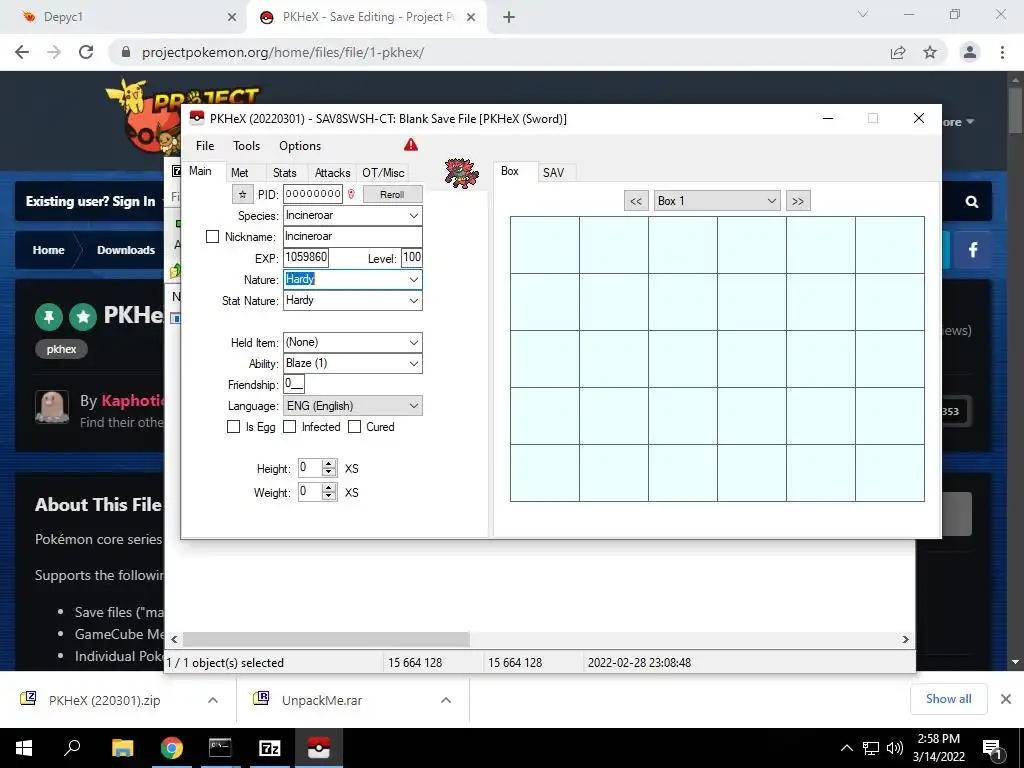Screen dimensions: 1024x768
Task: Click the Downloads breadcrumb link
Action: tap(126, 250)
